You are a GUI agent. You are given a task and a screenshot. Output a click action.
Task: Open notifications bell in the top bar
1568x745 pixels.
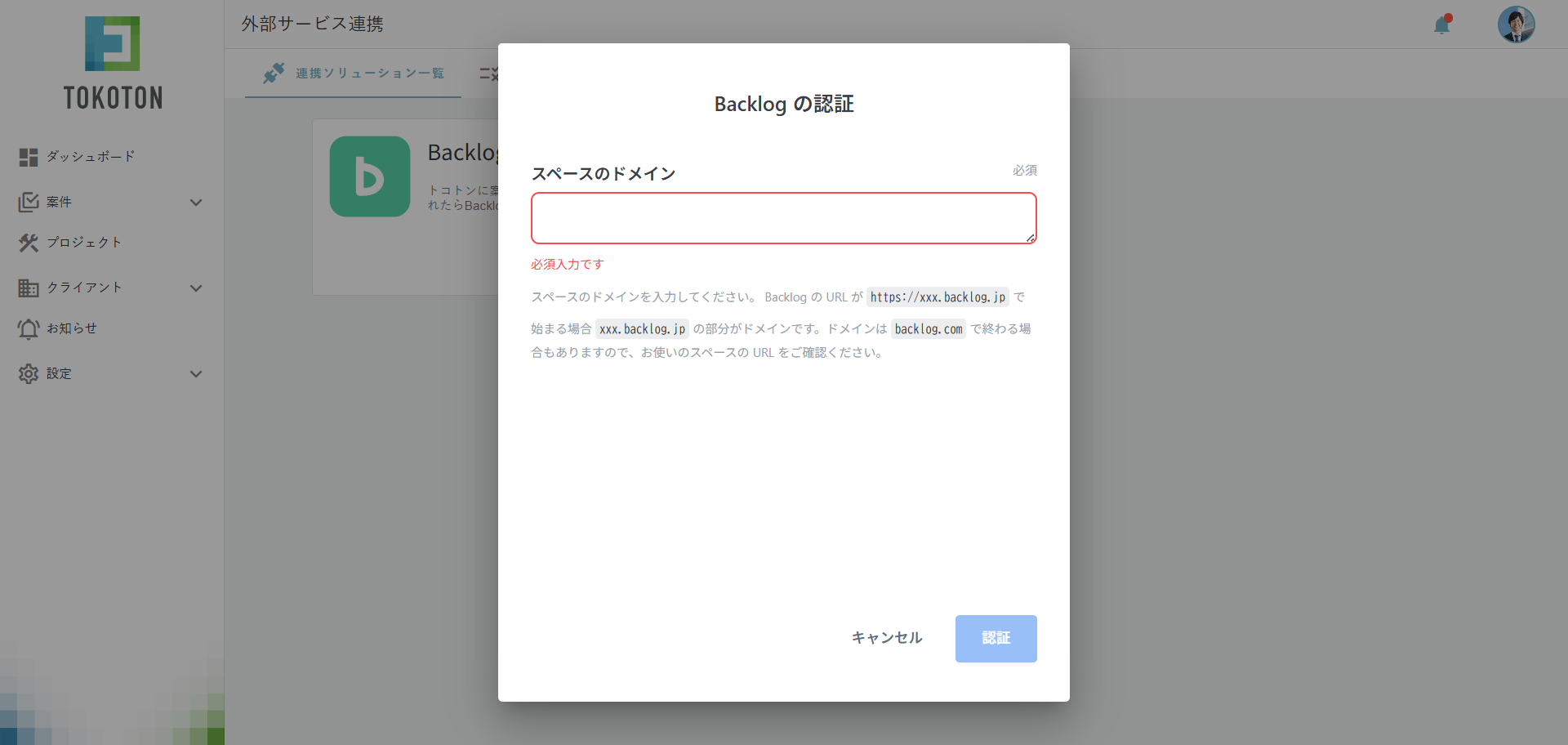click(x=1442, y=25)
